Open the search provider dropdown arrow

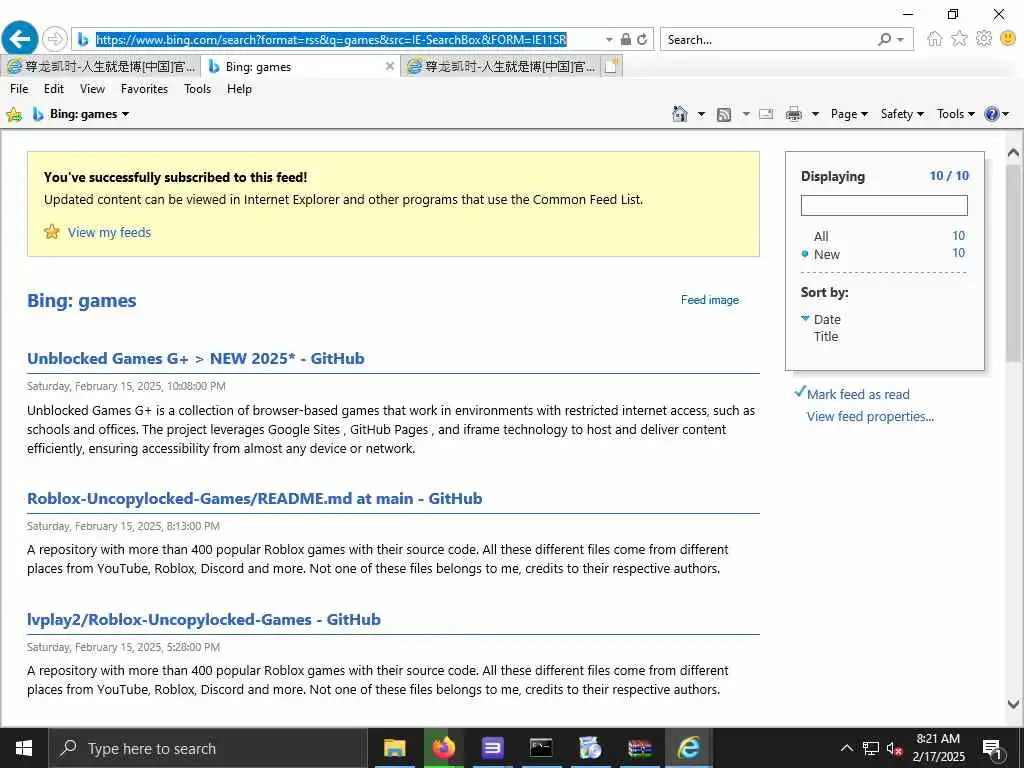pos(901,40)
